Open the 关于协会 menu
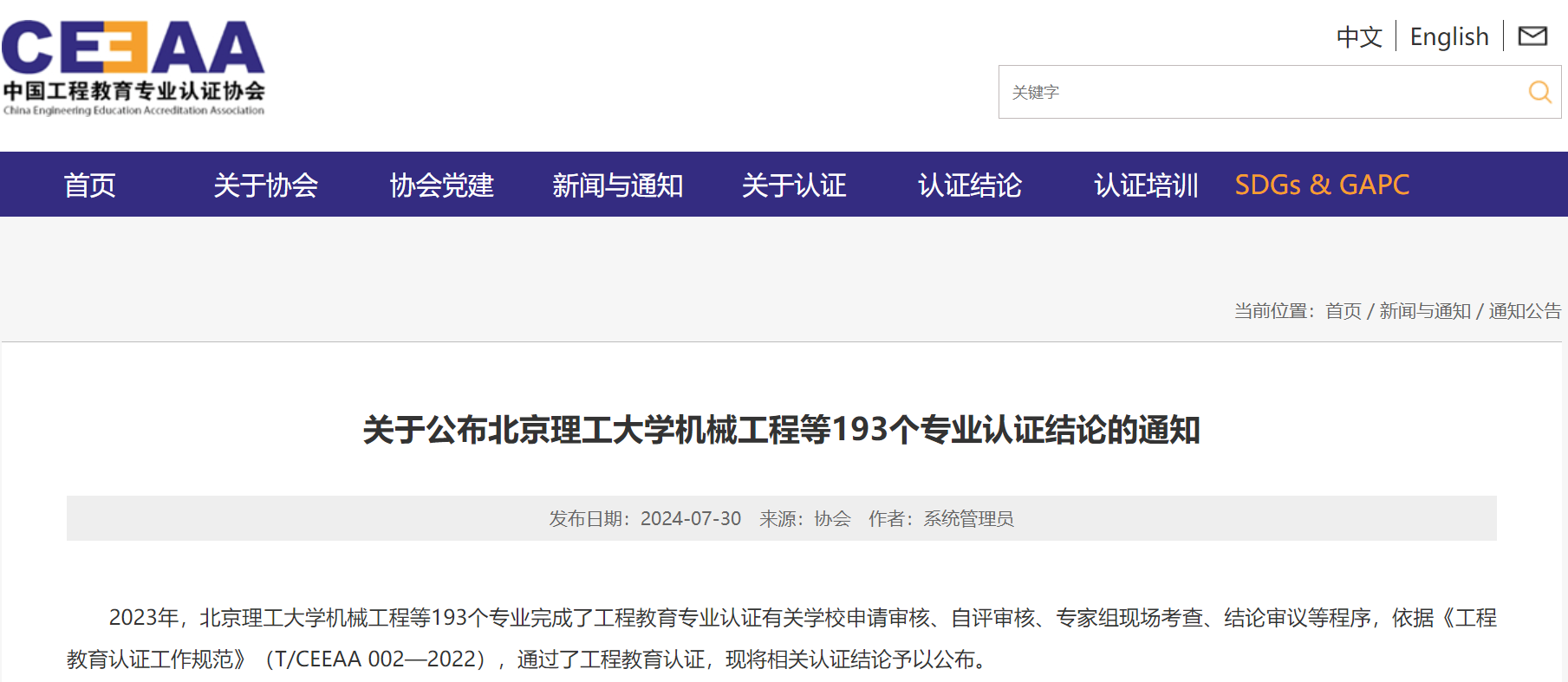The width and height of the screenshot is (1568, 682). tap(266, 185)
